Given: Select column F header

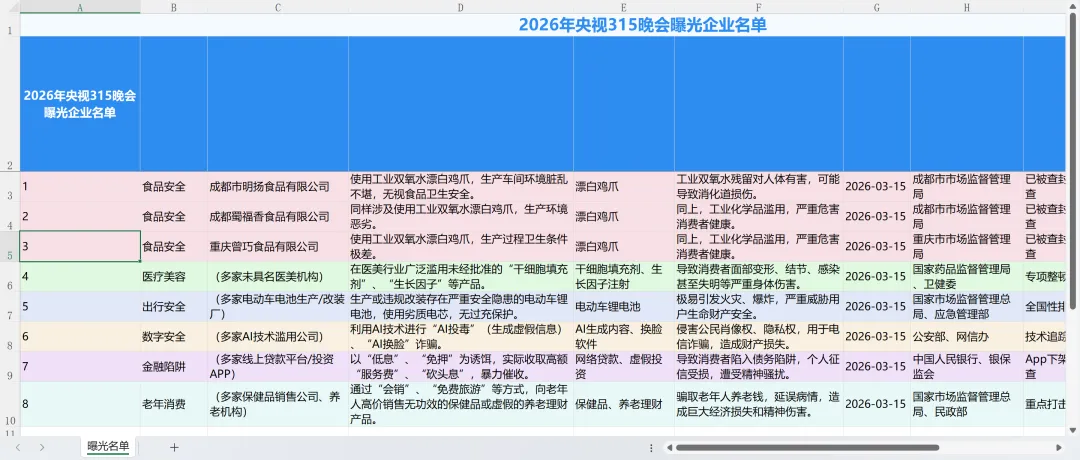Looking at the screenshot, I should [758, 8].
